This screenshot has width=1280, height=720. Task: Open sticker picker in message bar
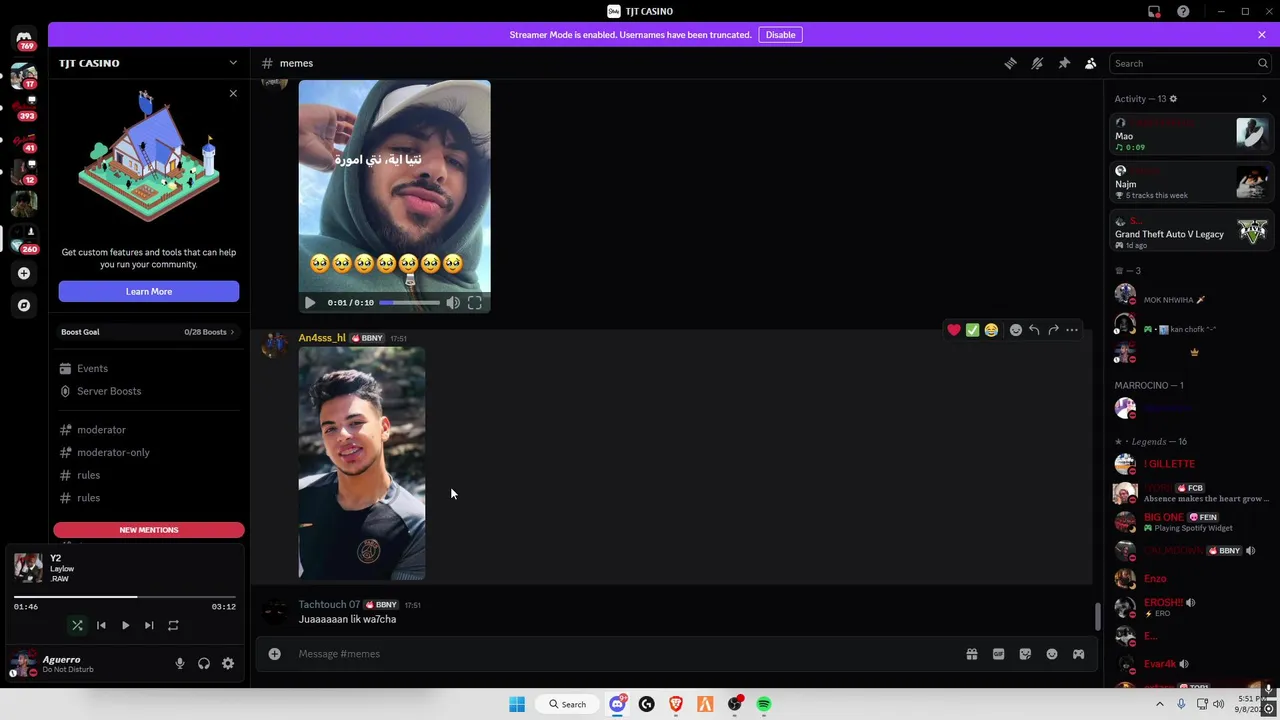pyautogui.click(x=1025, y=654)
